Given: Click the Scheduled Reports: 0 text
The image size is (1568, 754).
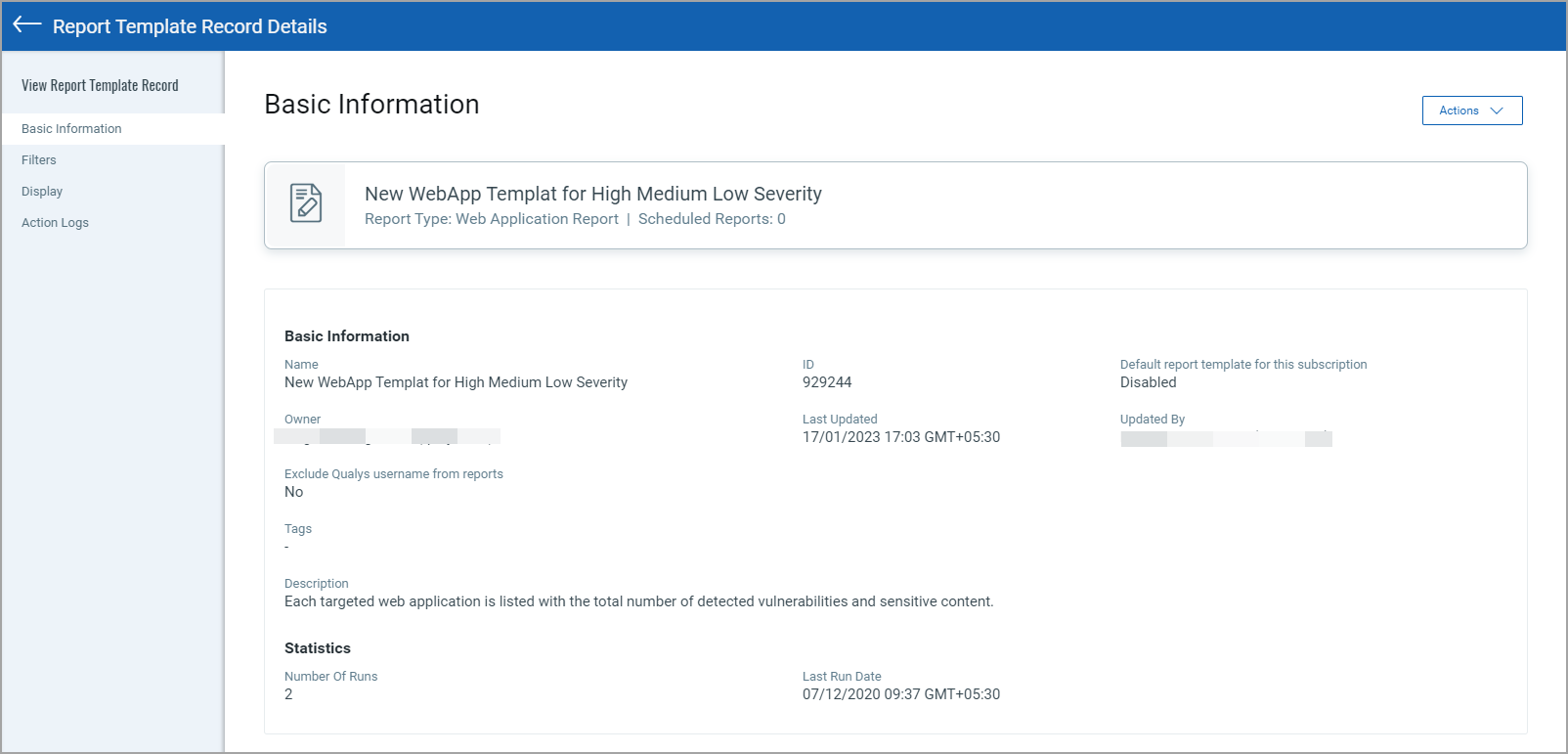Looking at the screenshot, I should pos(712,219).
